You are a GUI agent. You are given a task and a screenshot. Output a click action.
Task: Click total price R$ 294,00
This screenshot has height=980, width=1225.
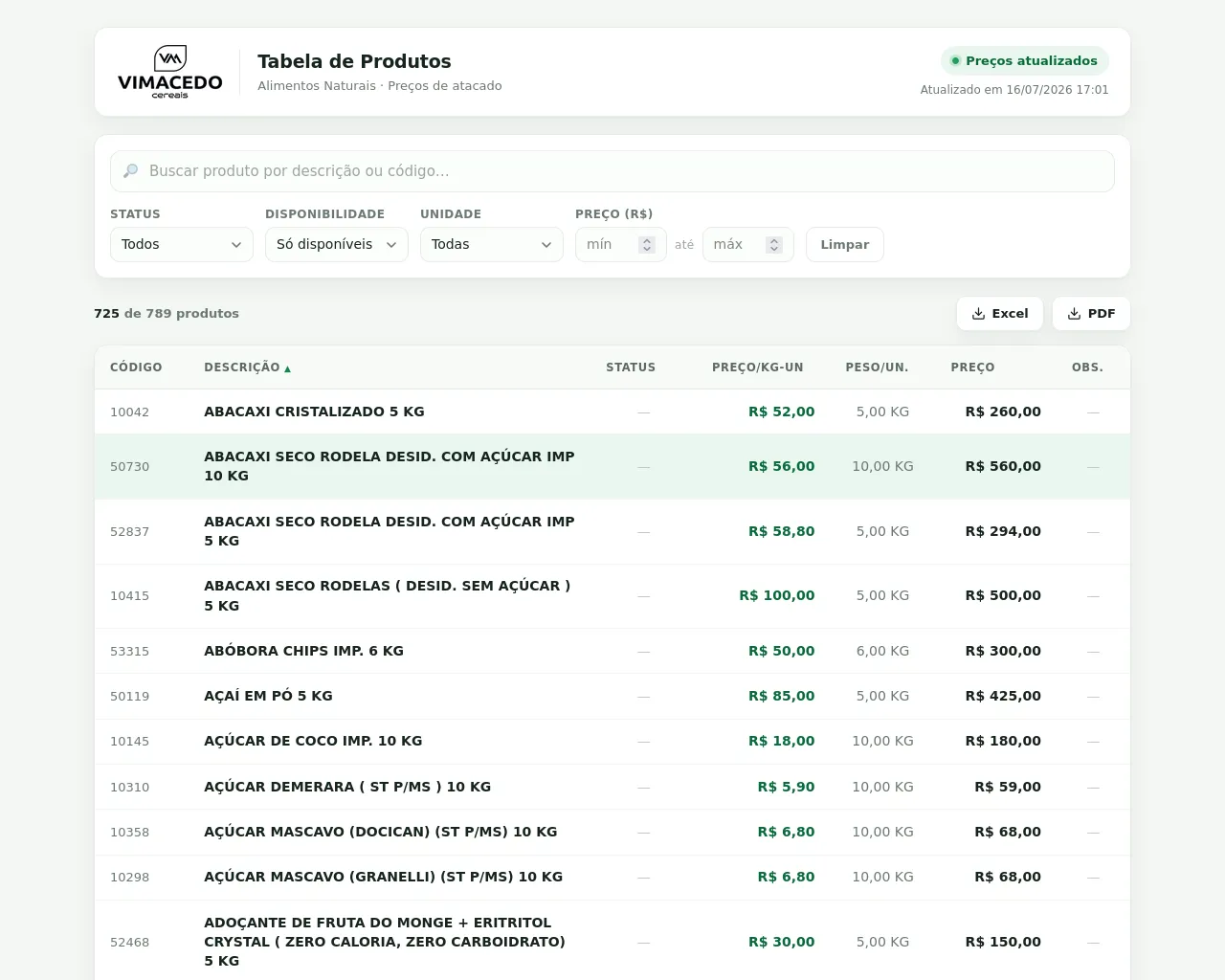coord(1003,532)
